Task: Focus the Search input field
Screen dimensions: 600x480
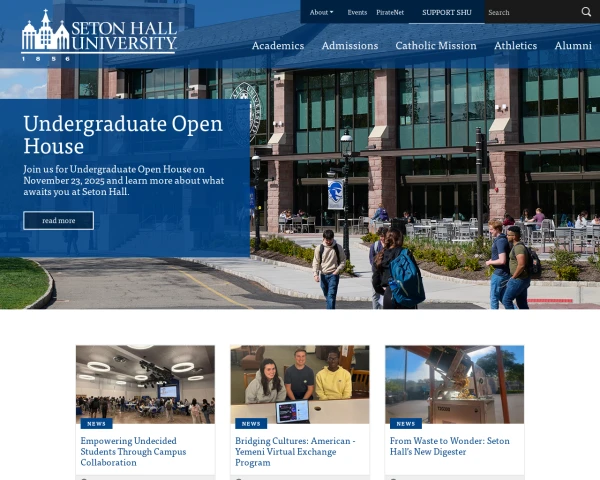Action: tap(532, 12)
